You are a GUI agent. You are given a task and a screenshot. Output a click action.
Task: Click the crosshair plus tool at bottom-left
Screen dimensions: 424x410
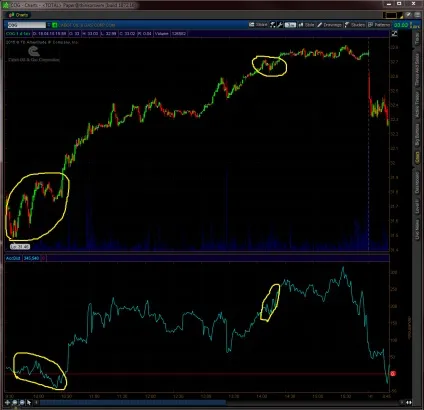7,403
